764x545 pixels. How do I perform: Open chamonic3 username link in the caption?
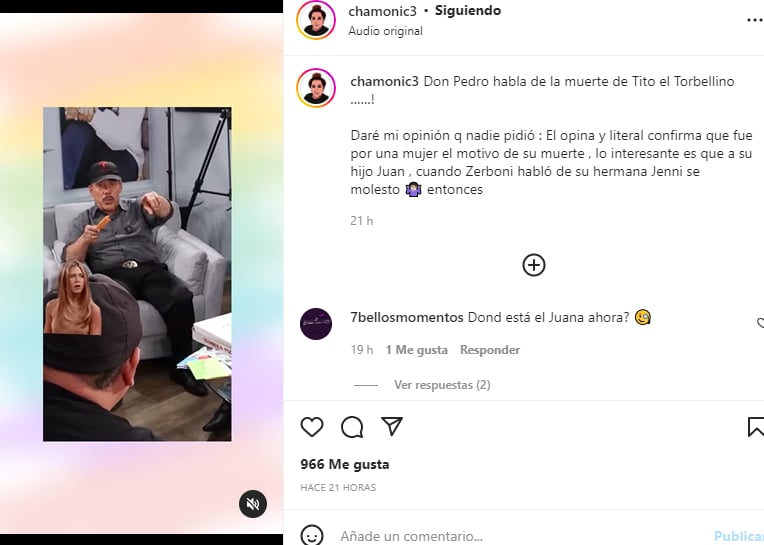click(x=384, y=81)
